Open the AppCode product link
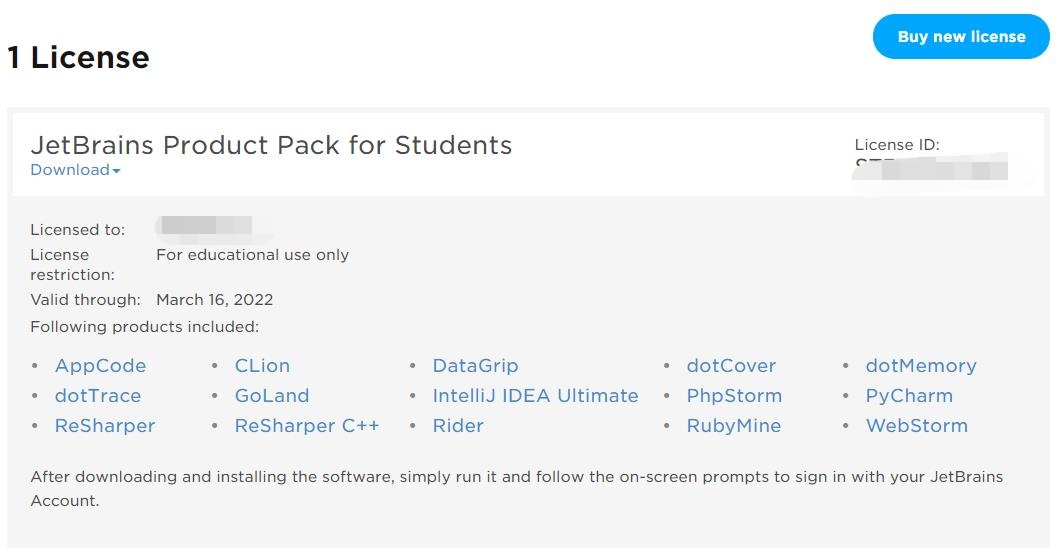Image resolution: width=1059 pixels, height=551 pixels. pyautogui.click(x=100, y=366)
